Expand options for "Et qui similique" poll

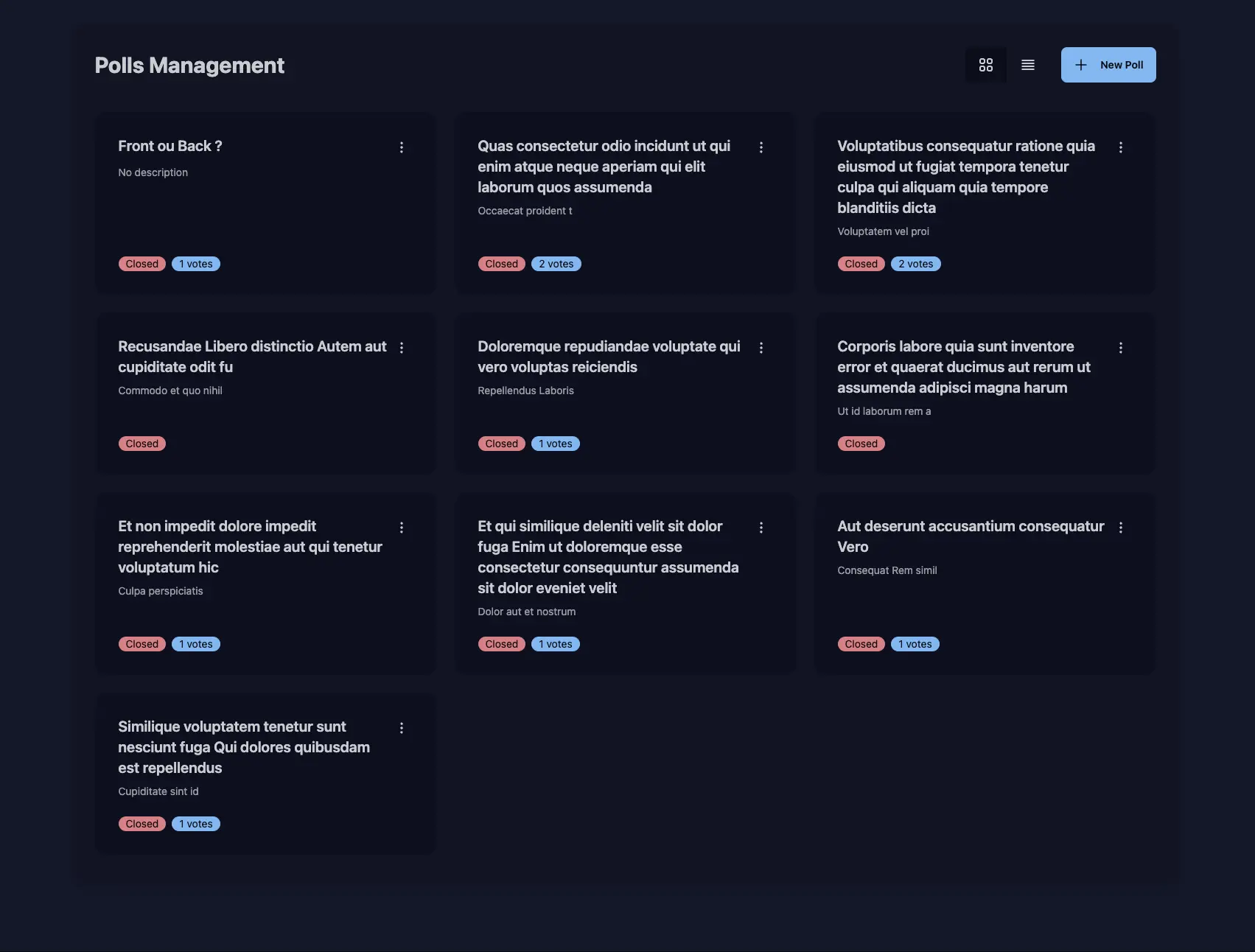click(x=761, y=527)
